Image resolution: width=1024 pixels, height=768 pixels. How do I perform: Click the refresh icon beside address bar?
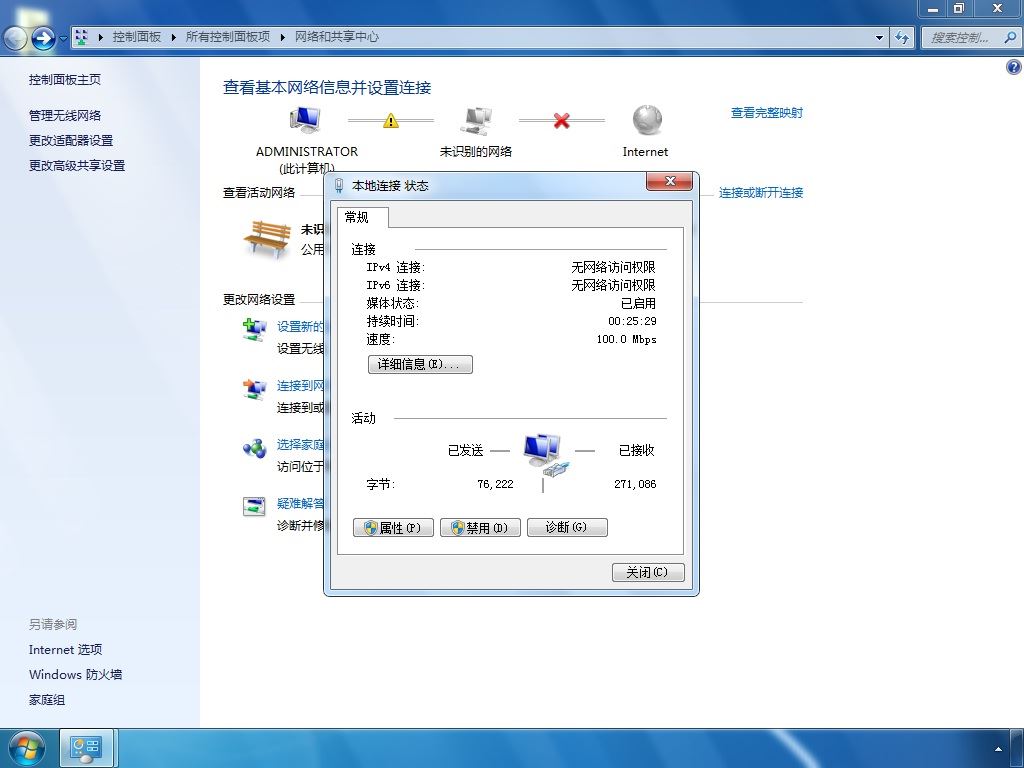pyautogui.click(x=902, y=37)
